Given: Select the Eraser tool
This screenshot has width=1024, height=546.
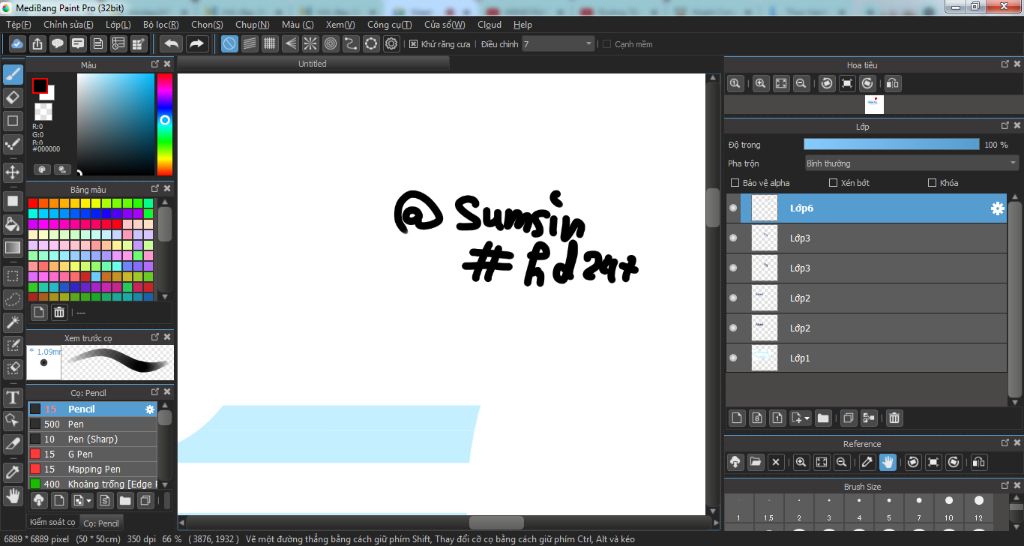Looking at the screenshot, I should point(12,97).
